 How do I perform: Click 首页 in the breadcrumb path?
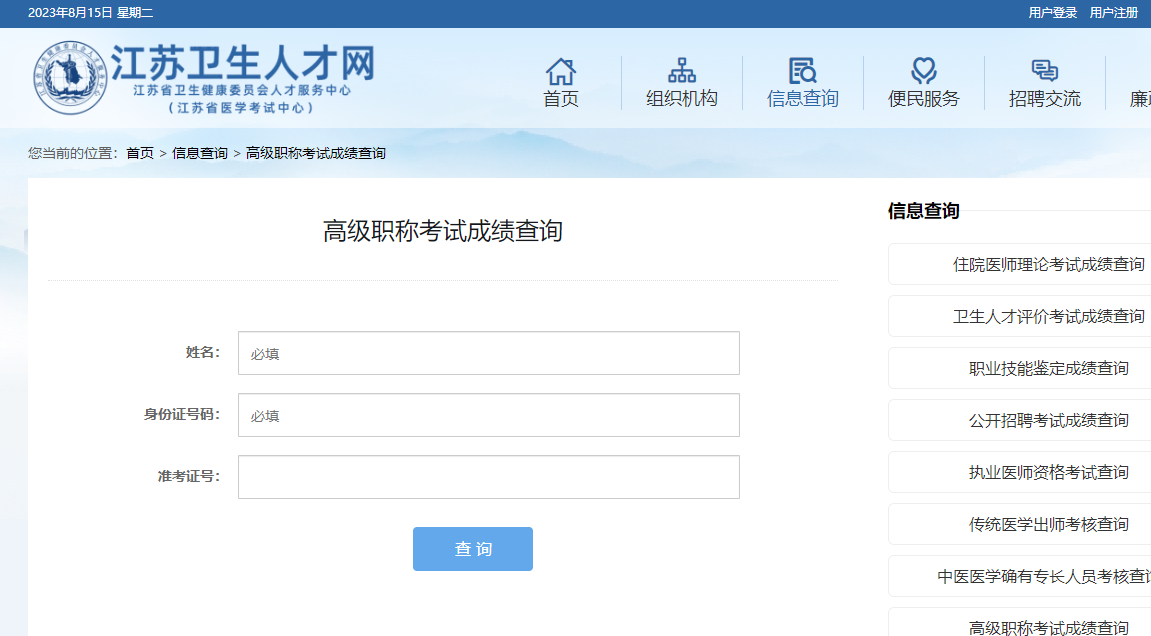[140, 153]
